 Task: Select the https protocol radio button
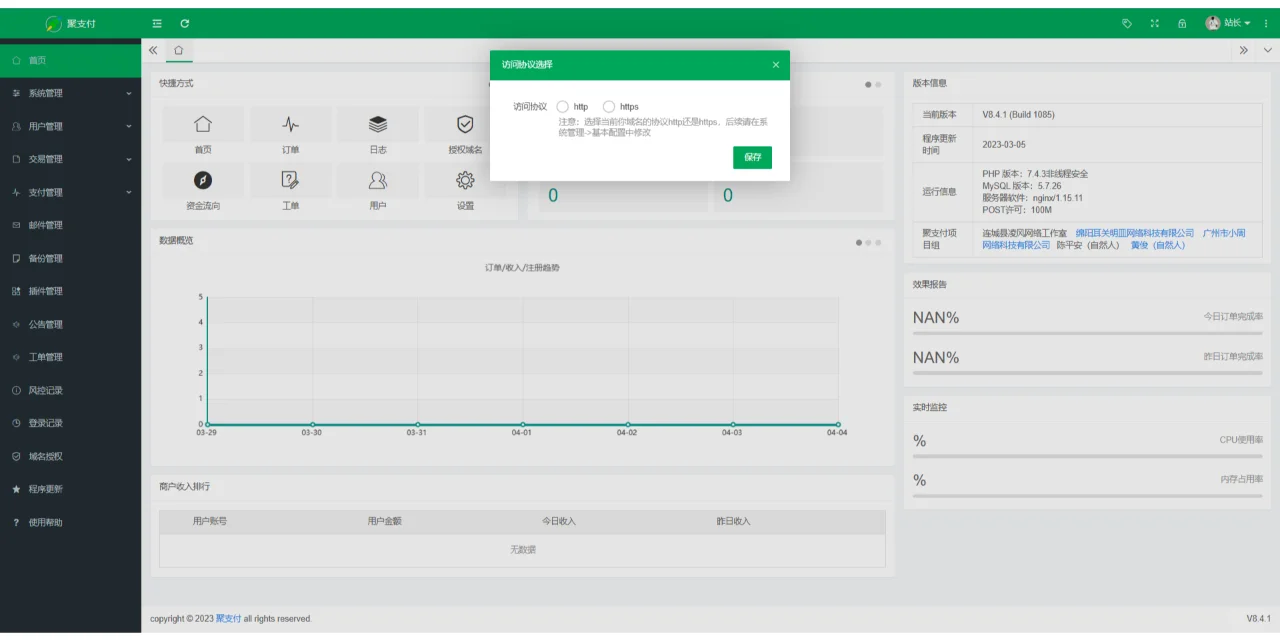click(x=609, y=107)
